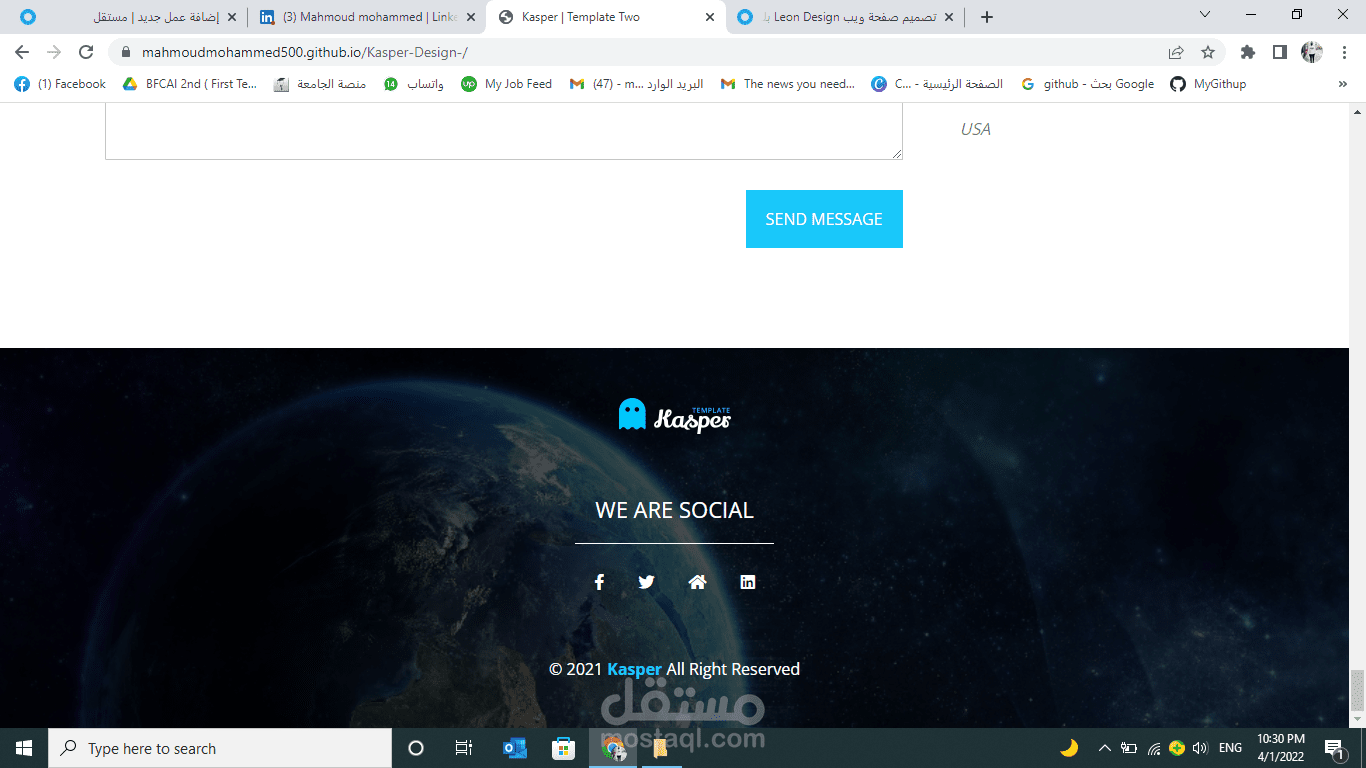Open Microsoft Store from the taskbar

pyautogui.click(x=564, y=748)
